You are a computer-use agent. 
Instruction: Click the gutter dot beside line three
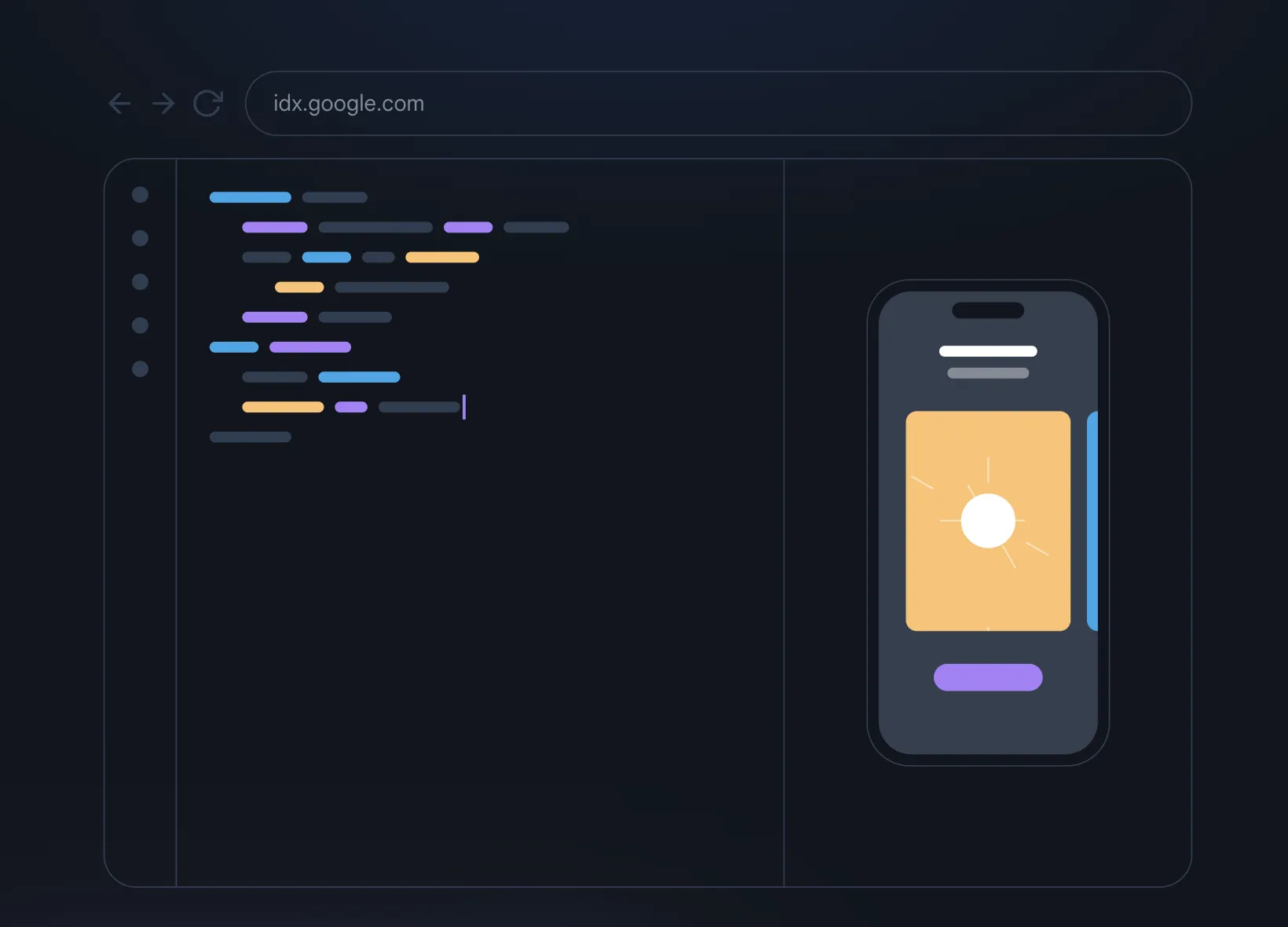pos(140,282)
